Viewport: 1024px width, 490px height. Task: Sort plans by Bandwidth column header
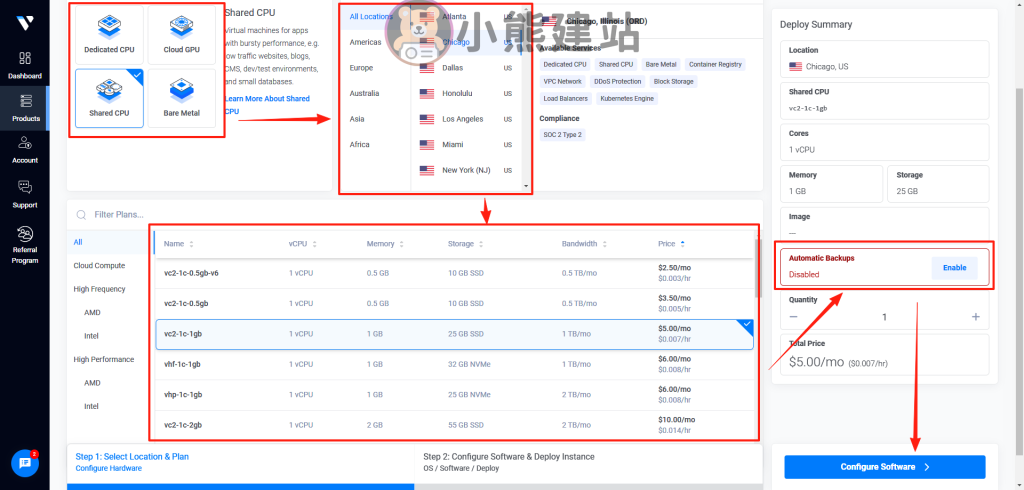tap(584, 243)
